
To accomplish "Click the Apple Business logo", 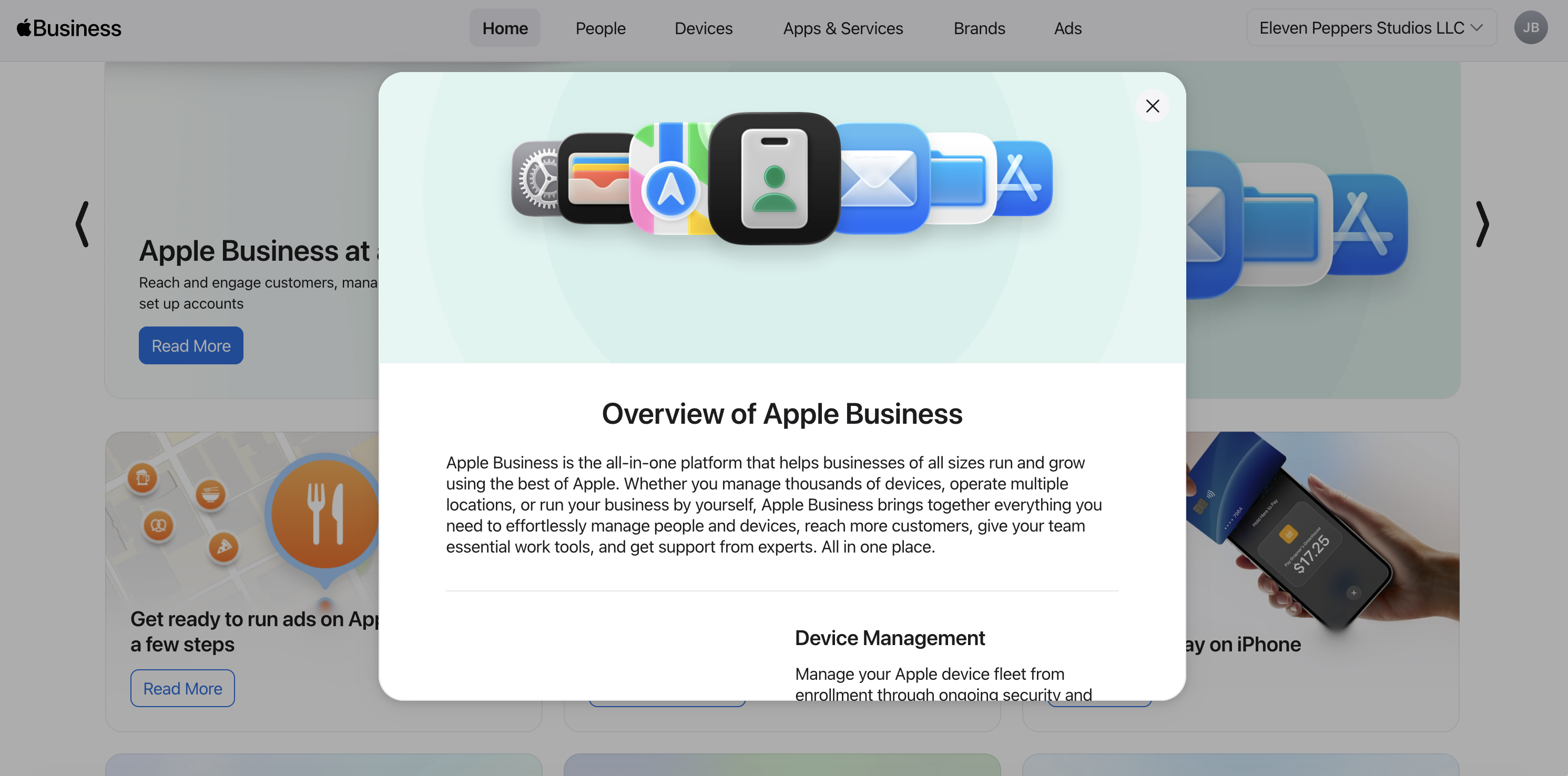I will pyautogui.click(x=69, y=28).
